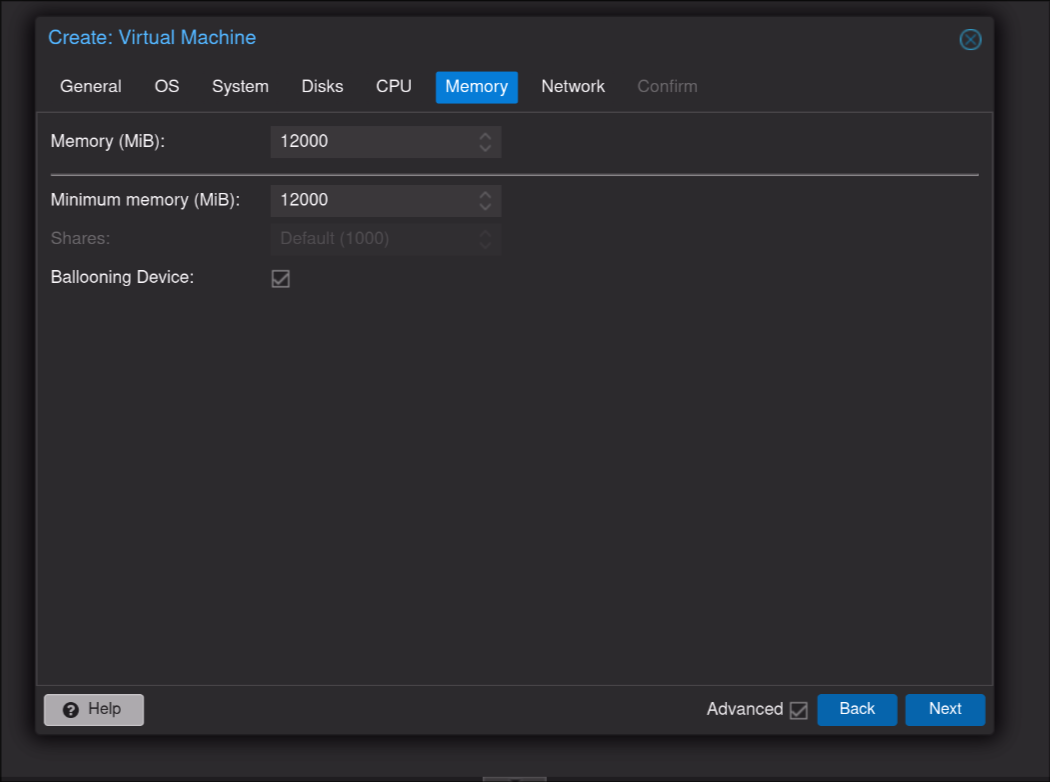1050x782 pixels.
Task: Increase Memory (MiB) with the up arrow
Action: [x=485, y=135]
